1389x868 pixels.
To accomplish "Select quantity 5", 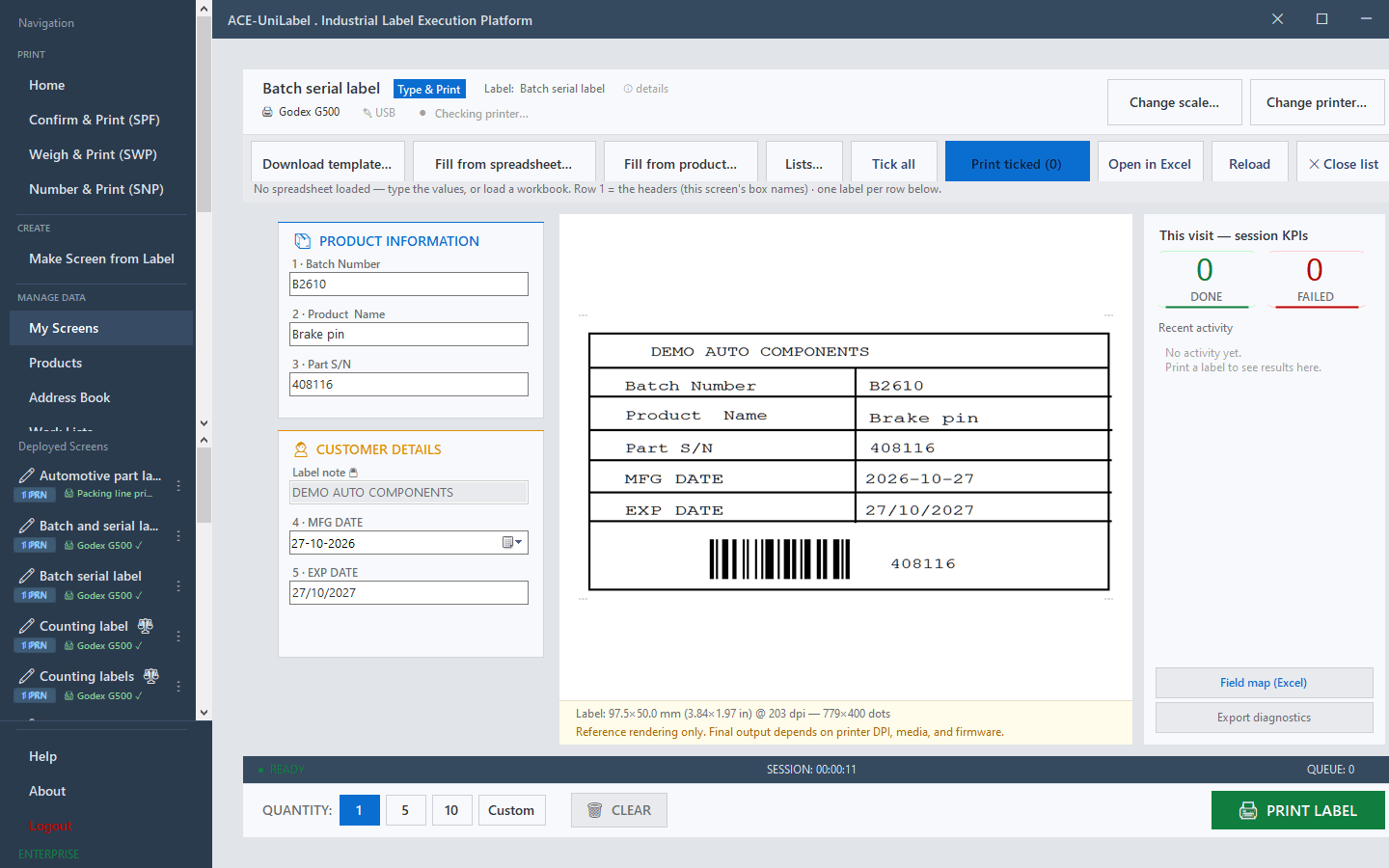I will 405,810.
